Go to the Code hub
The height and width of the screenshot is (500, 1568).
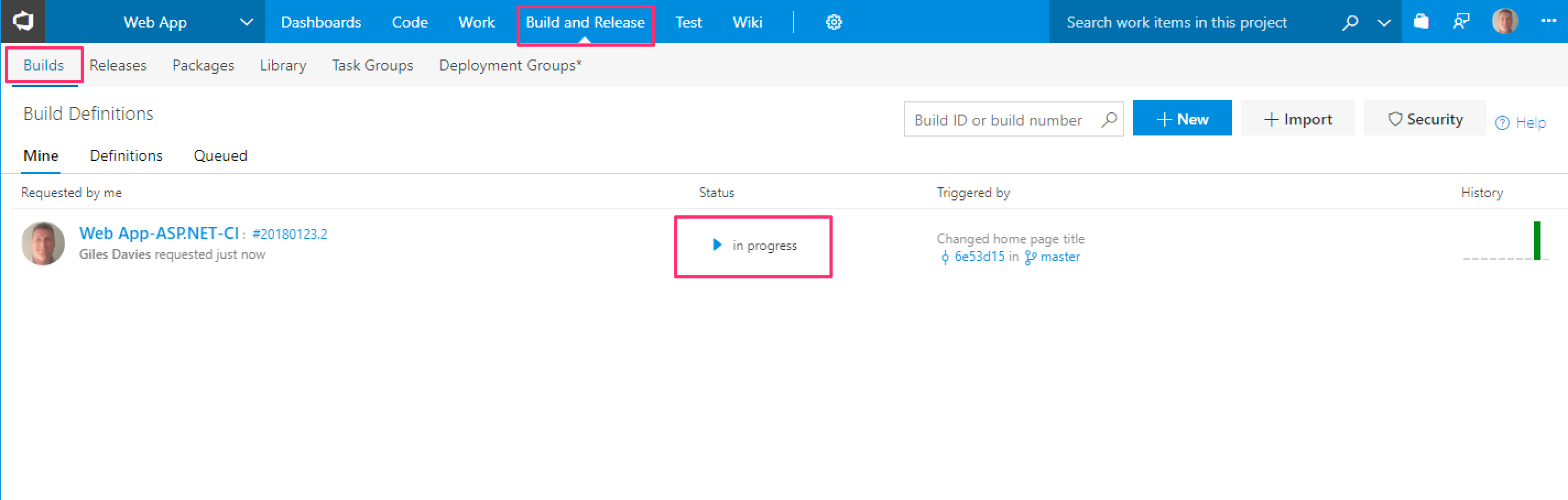pyautogui.click(x=410, y=23)
